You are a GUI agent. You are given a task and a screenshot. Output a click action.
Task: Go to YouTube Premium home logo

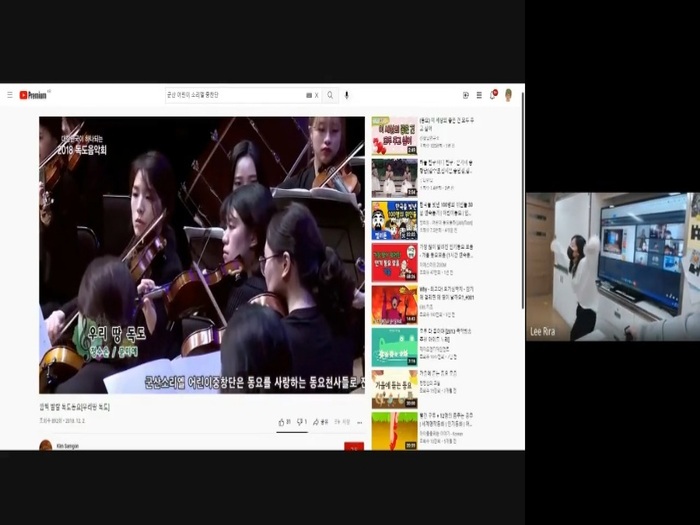point(33,95)
